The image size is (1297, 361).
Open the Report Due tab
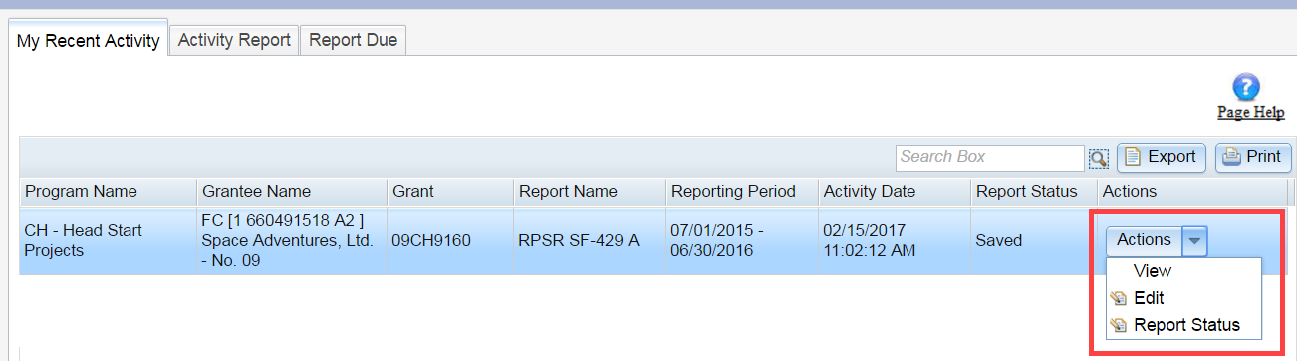pos(353,40)
